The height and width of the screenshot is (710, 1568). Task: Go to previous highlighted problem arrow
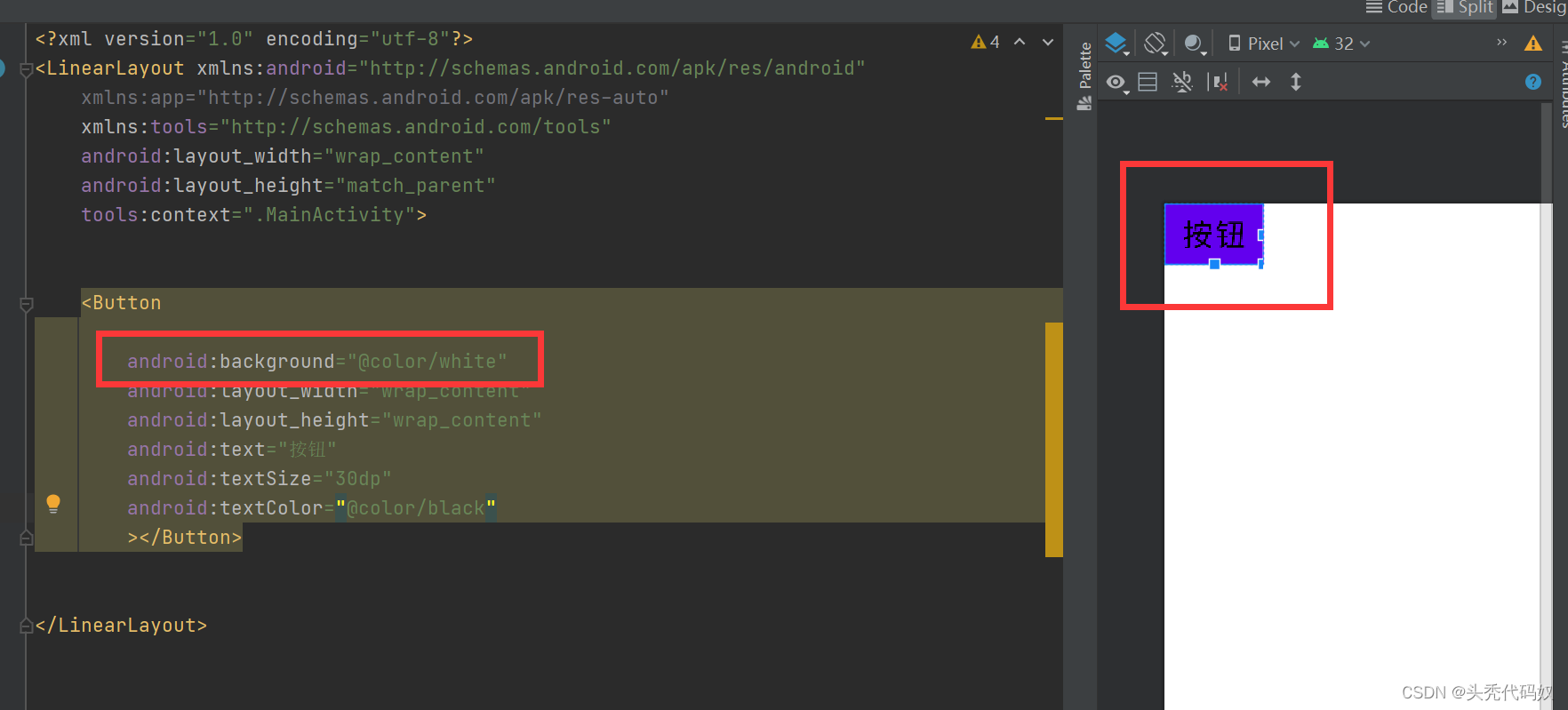pyautogui.click(x=1020, y=42)
